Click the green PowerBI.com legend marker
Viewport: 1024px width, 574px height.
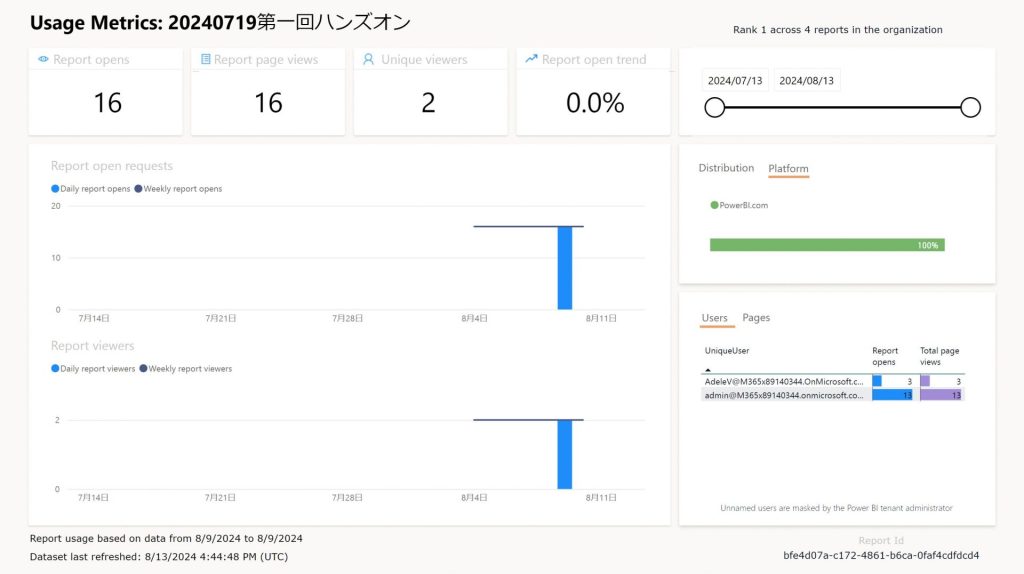point(714,205)
